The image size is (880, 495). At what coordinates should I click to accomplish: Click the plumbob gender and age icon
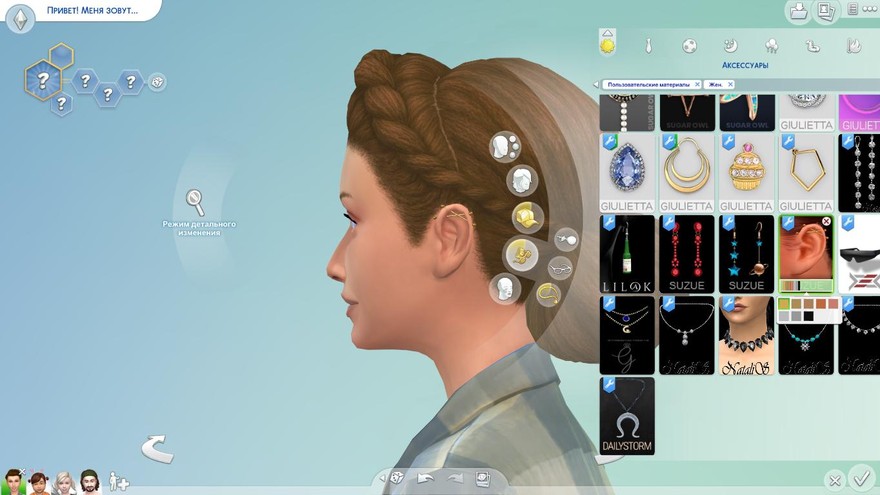point(21,20)
